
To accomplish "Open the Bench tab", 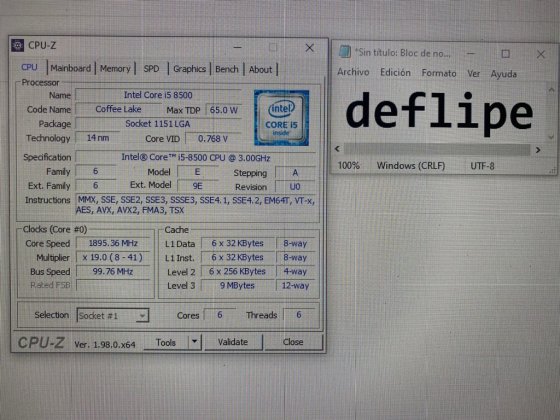I will click(227, 69).
